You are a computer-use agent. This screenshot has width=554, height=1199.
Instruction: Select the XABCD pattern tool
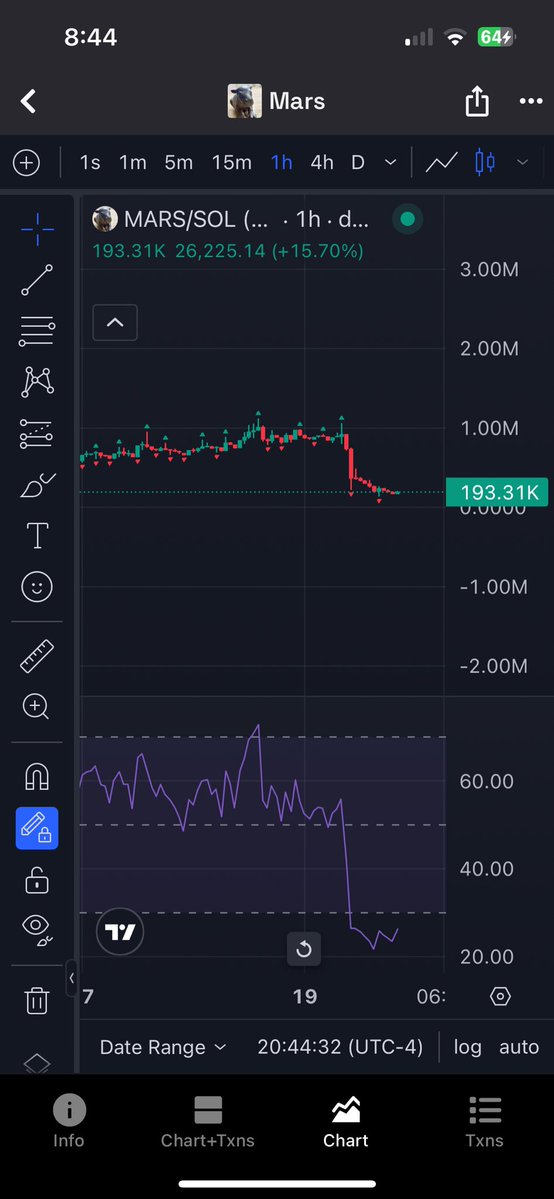pyautogui.click(x=37, y=382)
